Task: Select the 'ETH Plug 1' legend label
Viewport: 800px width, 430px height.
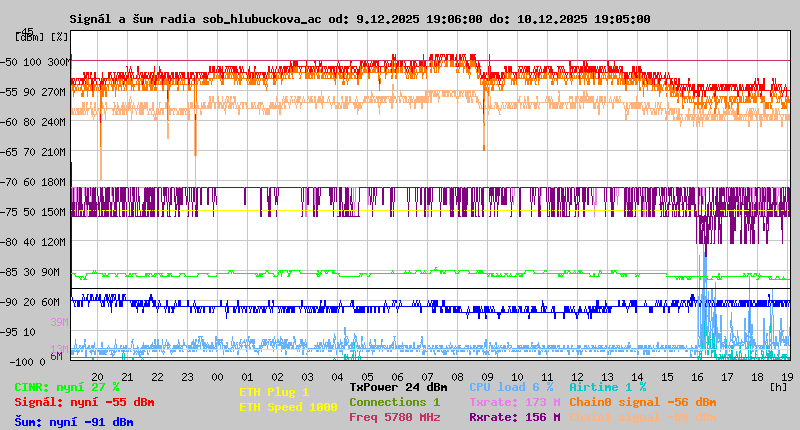Action: (274, 392)
